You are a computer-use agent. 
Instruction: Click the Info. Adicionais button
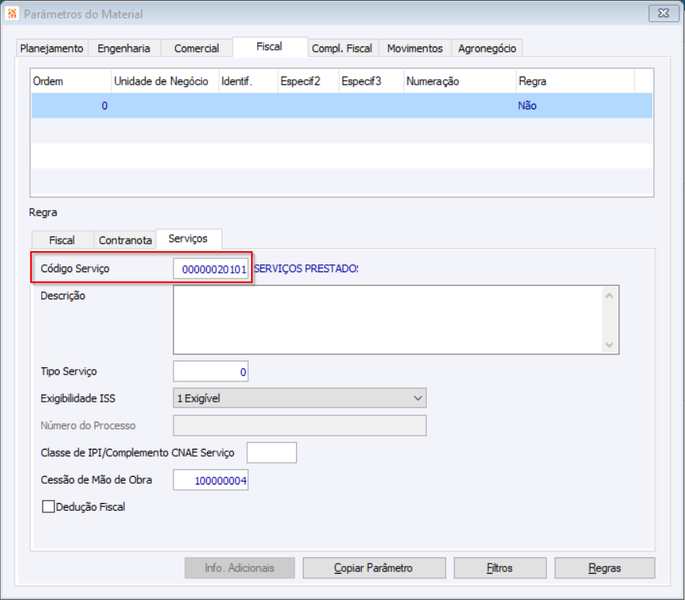tap(239, 568)
